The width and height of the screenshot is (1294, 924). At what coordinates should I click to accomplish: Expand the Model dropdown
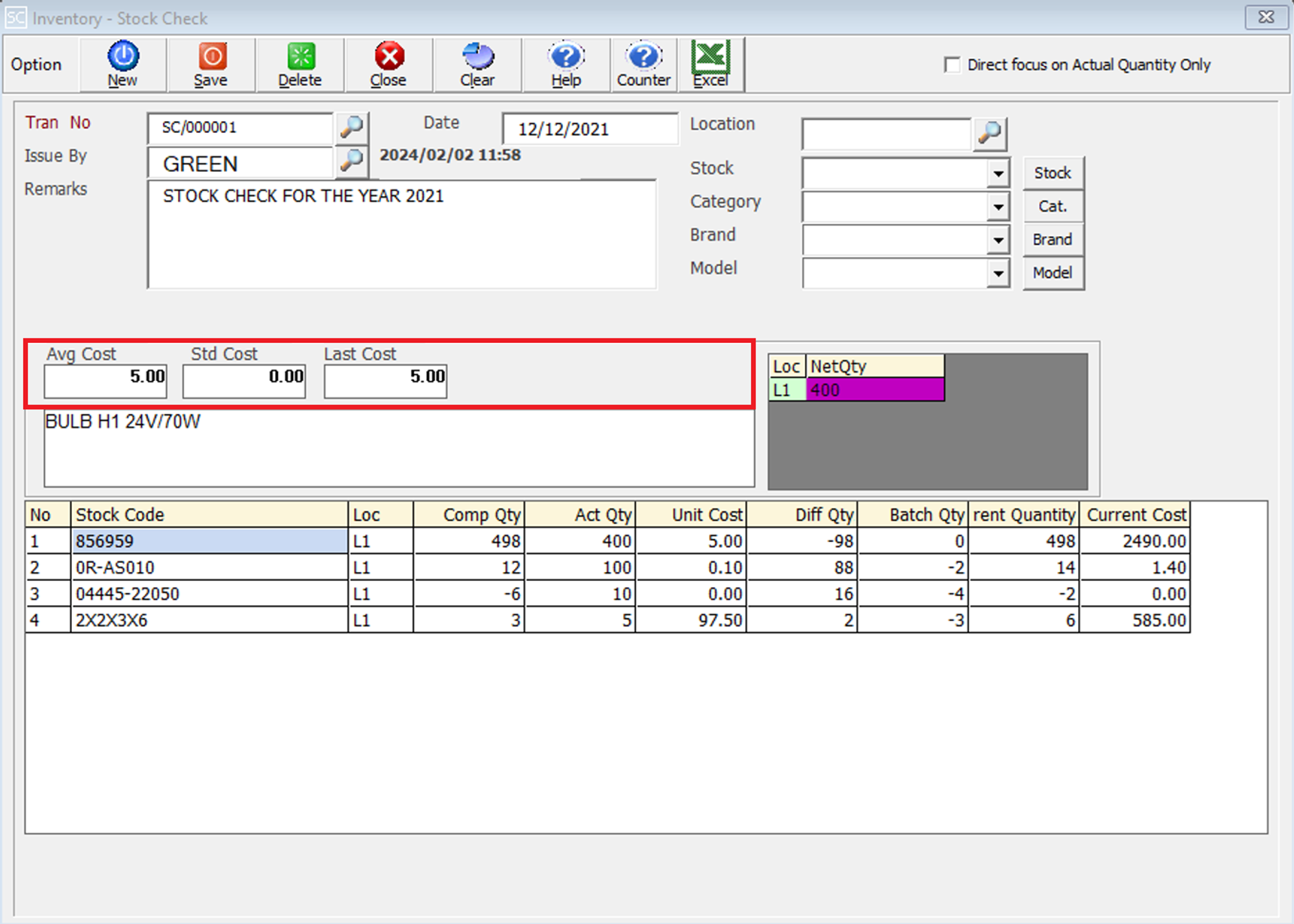(998, 273)
